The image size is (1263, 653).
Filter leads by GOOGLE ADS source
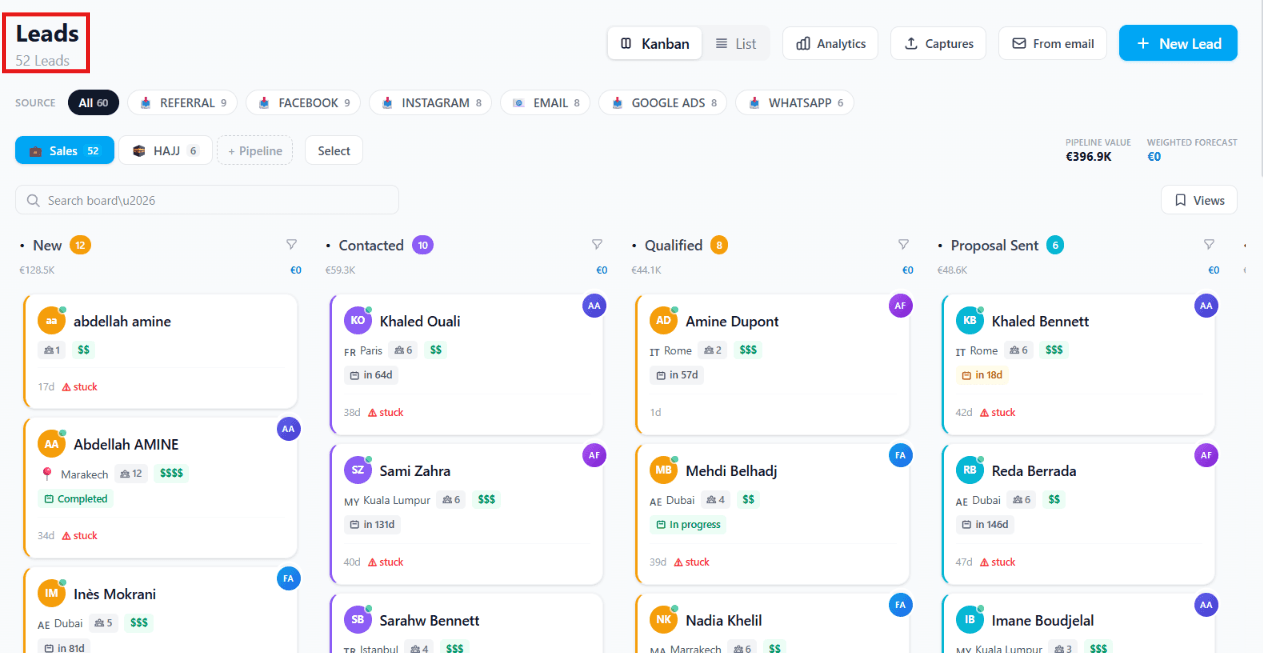[663, 103]
